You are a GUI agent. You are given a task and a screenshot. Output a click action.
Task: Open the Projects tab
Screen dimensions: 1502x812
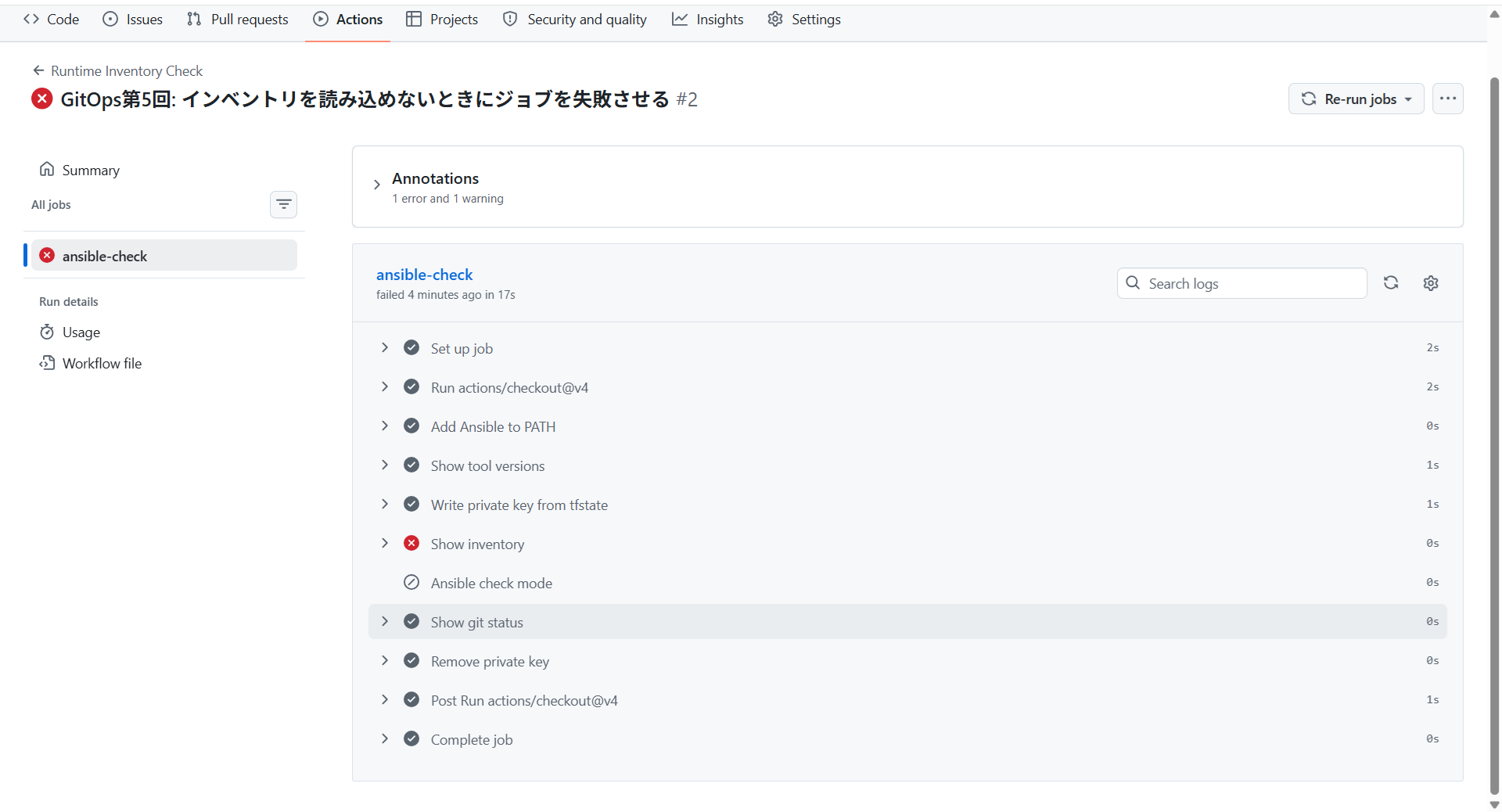click(x=442, y=20)
